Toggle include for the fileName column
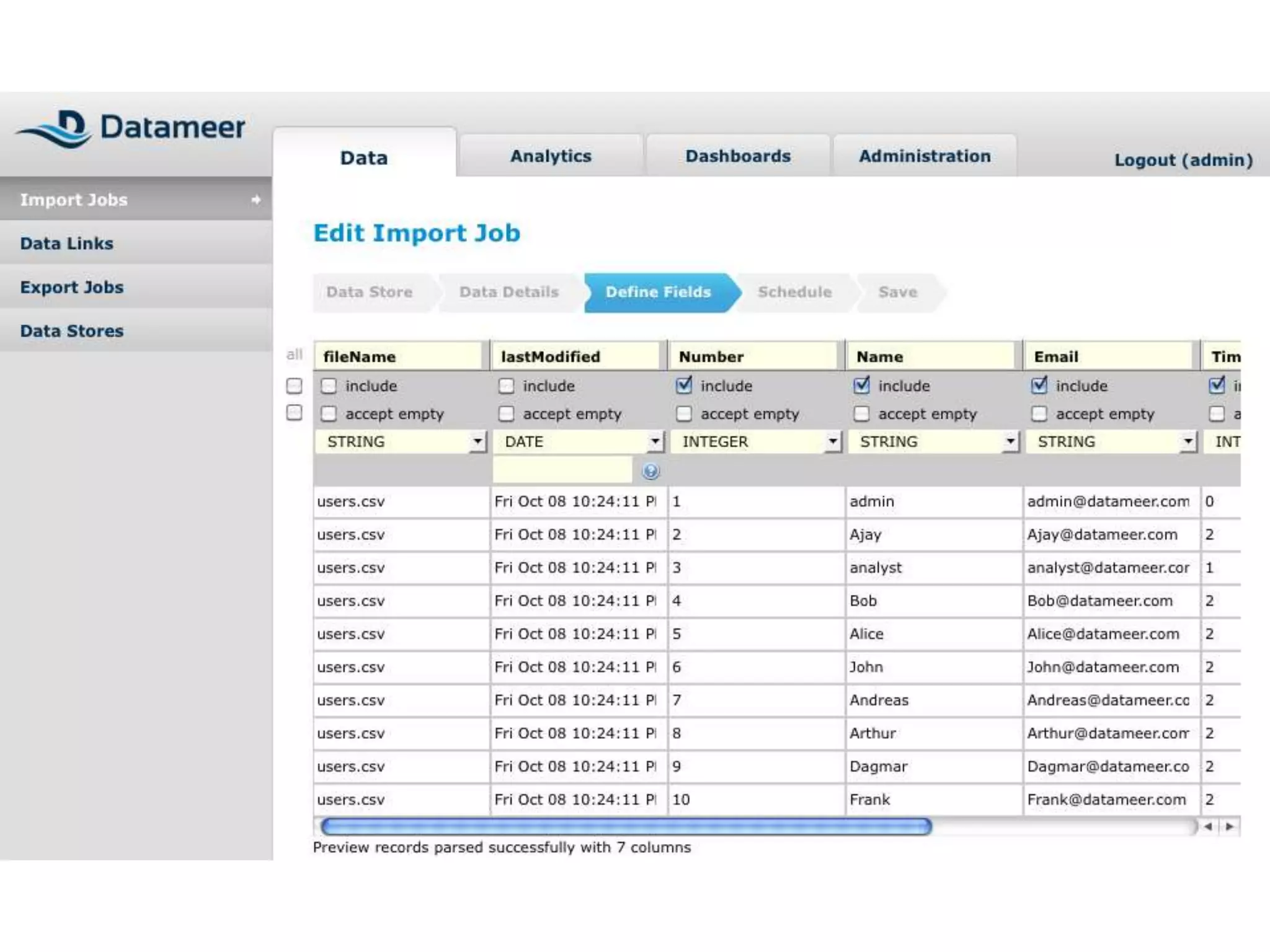 [329, 386]
